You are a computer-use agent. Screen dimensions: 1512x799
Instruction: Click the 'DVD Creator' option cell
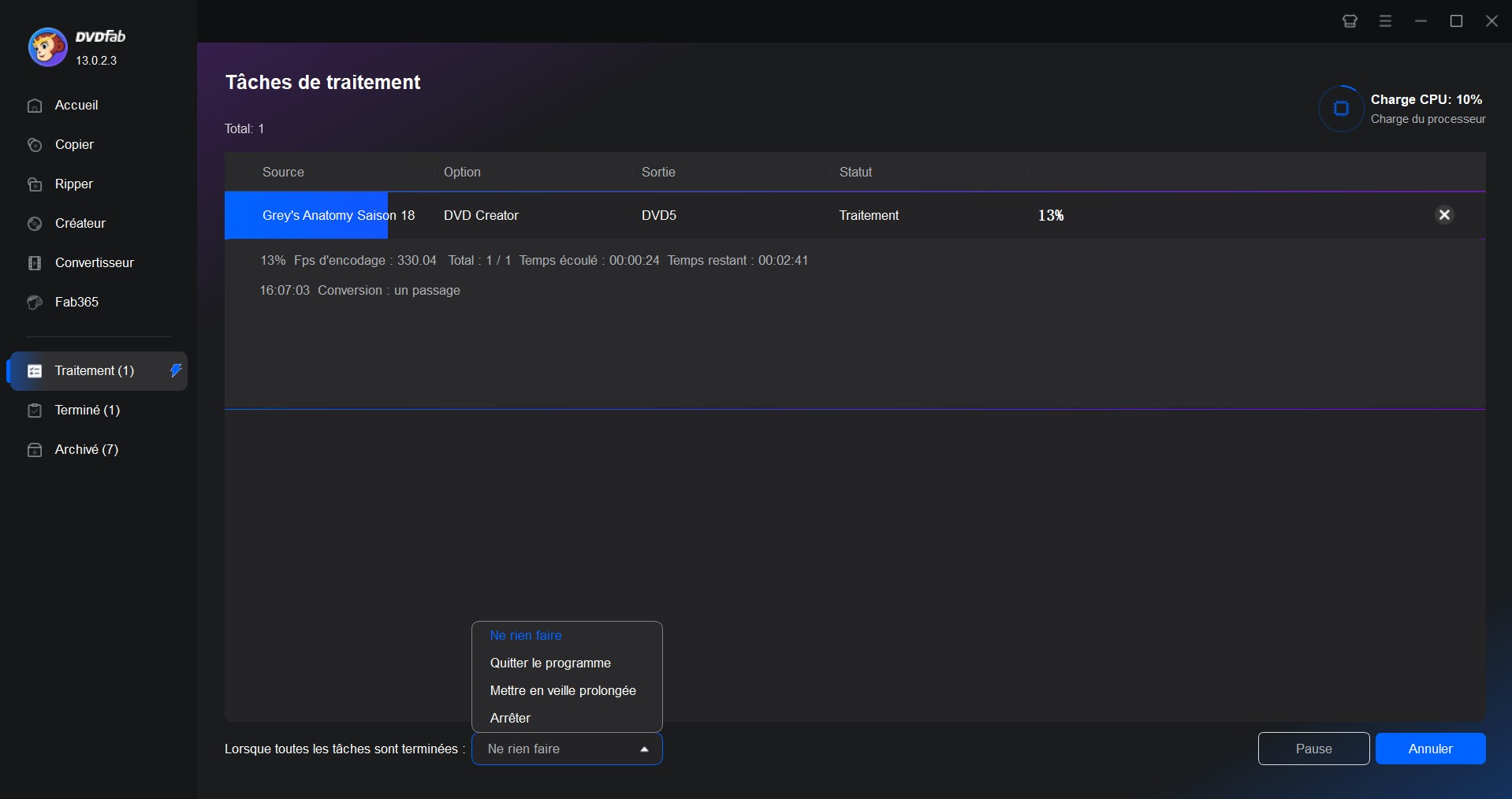(x=481, y=215)
